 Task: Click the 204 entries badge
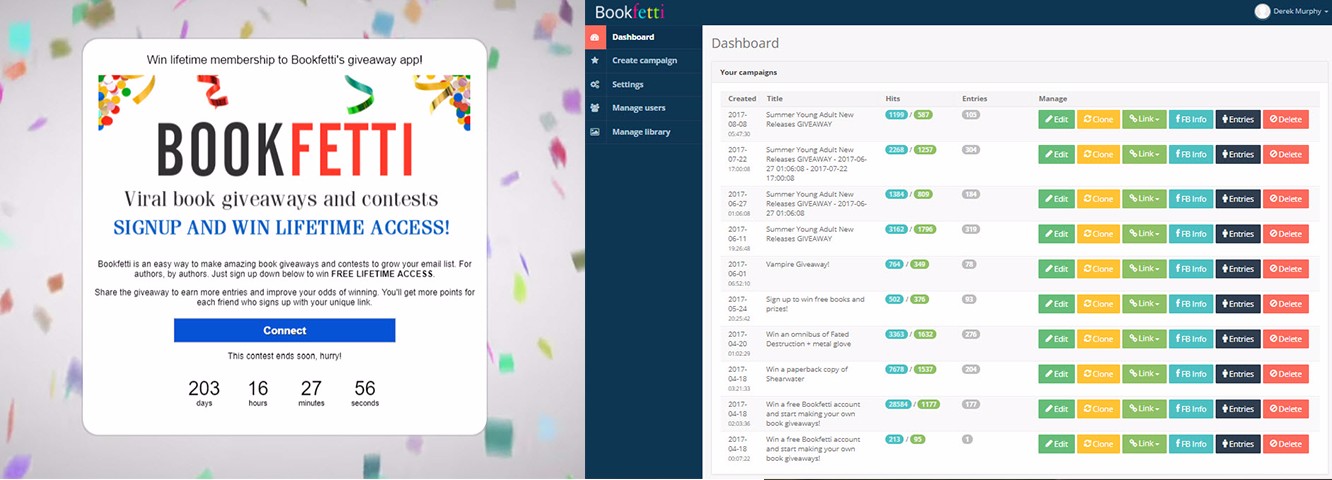[x=971, y=370]
